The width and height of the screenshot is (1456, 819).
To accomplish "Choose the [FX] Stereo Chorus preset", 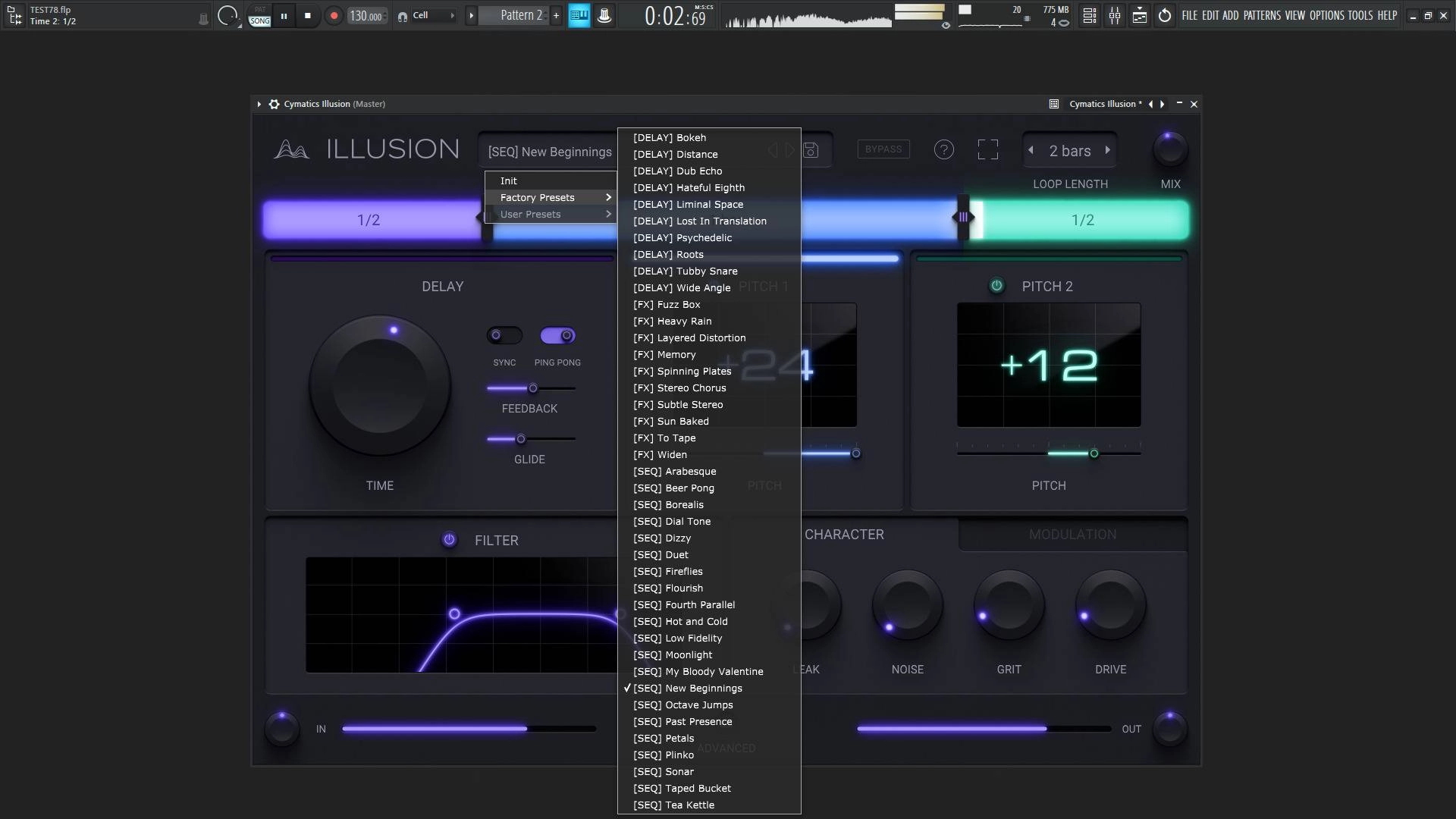I will 709,388.
